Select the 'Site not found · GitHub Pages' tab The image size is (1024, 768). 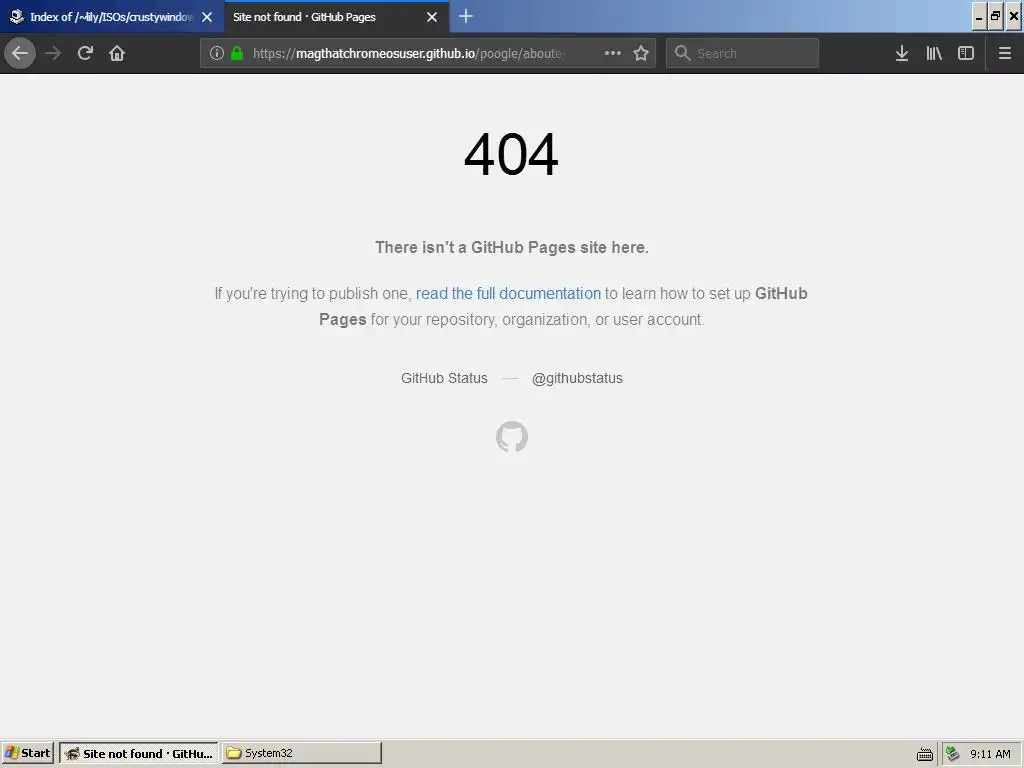pos(336,17)
